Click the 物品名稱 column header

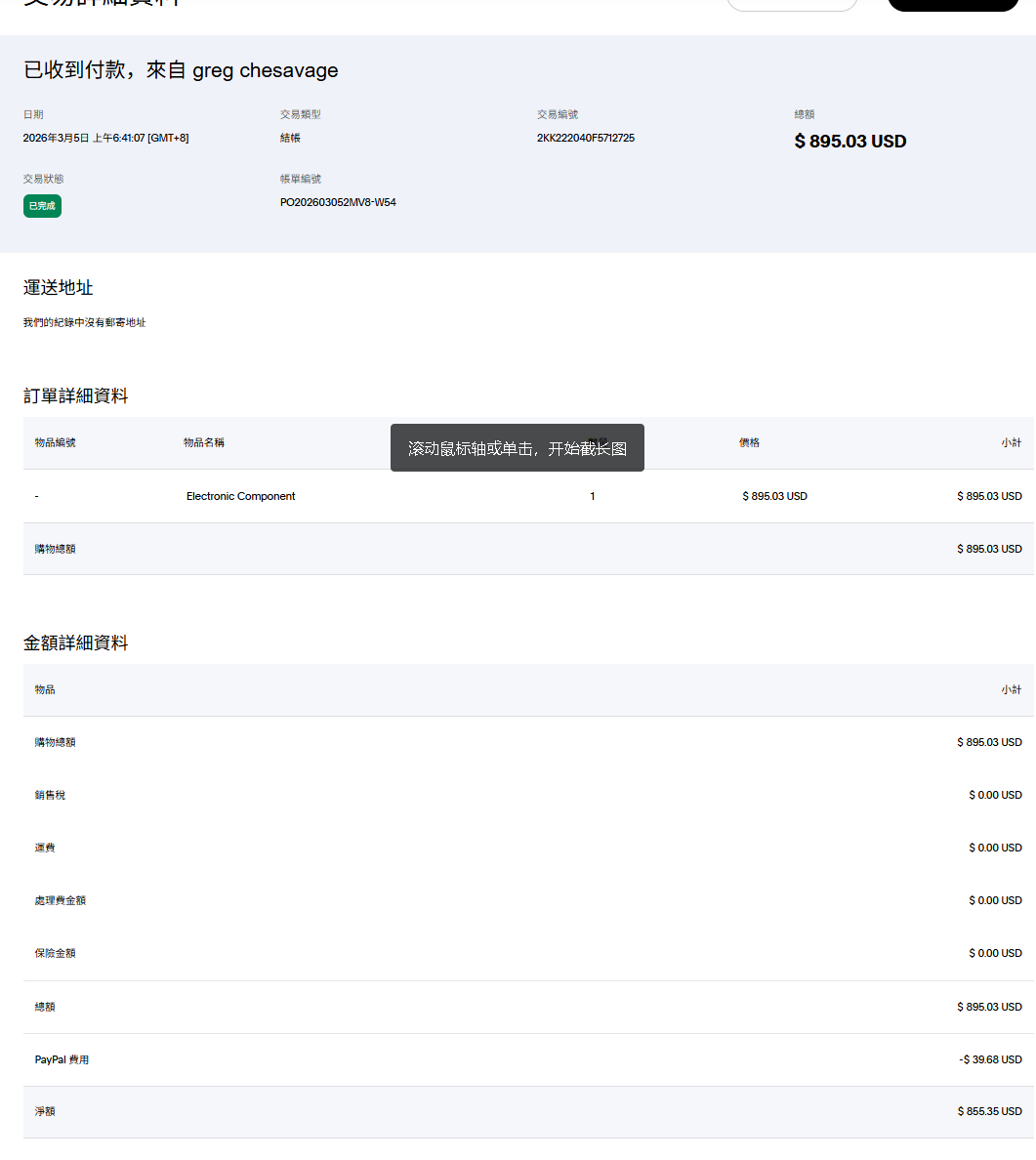point(204,442)
